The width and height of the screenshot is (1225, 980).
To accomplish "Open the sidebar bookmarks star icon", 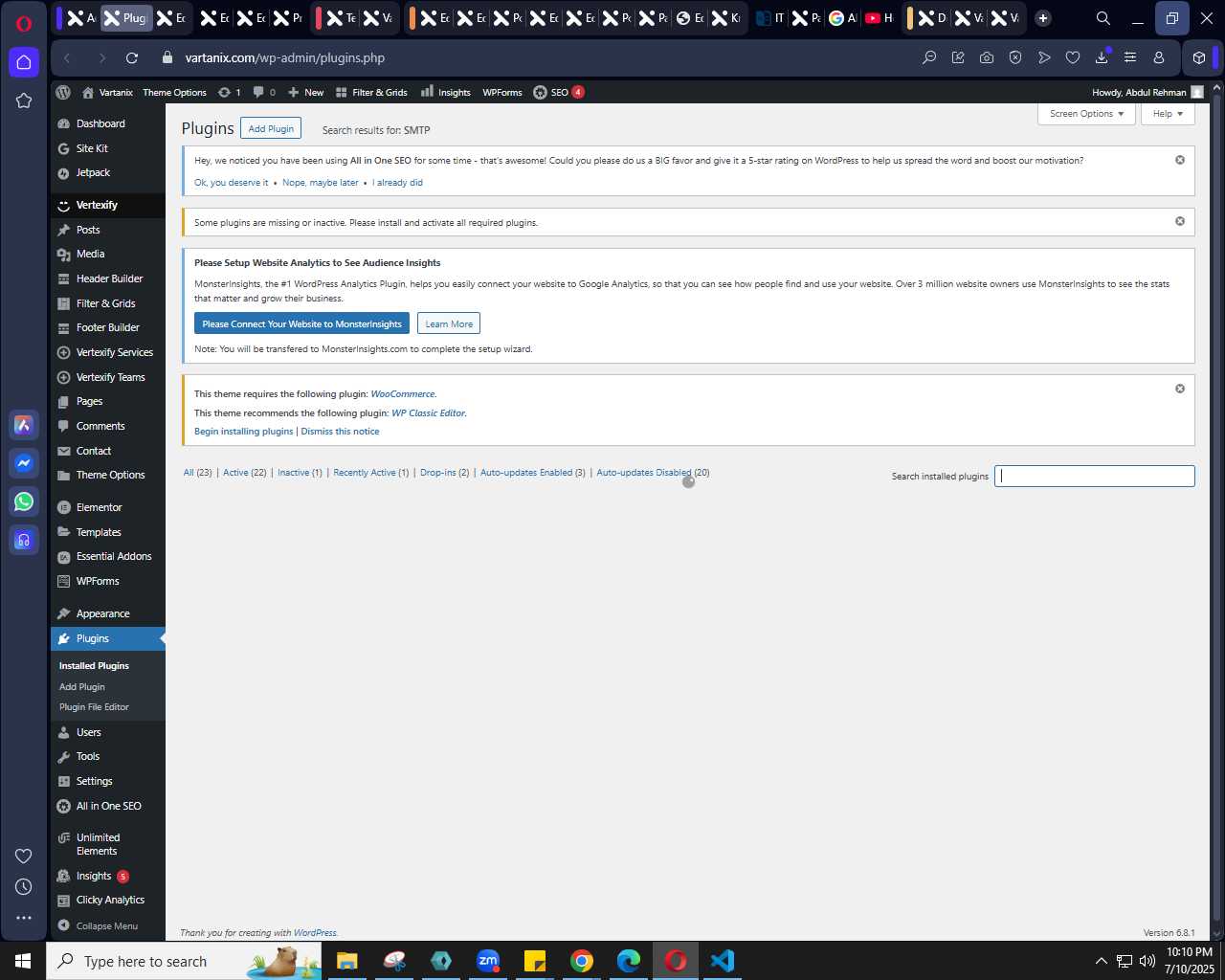I will [24, 100].
